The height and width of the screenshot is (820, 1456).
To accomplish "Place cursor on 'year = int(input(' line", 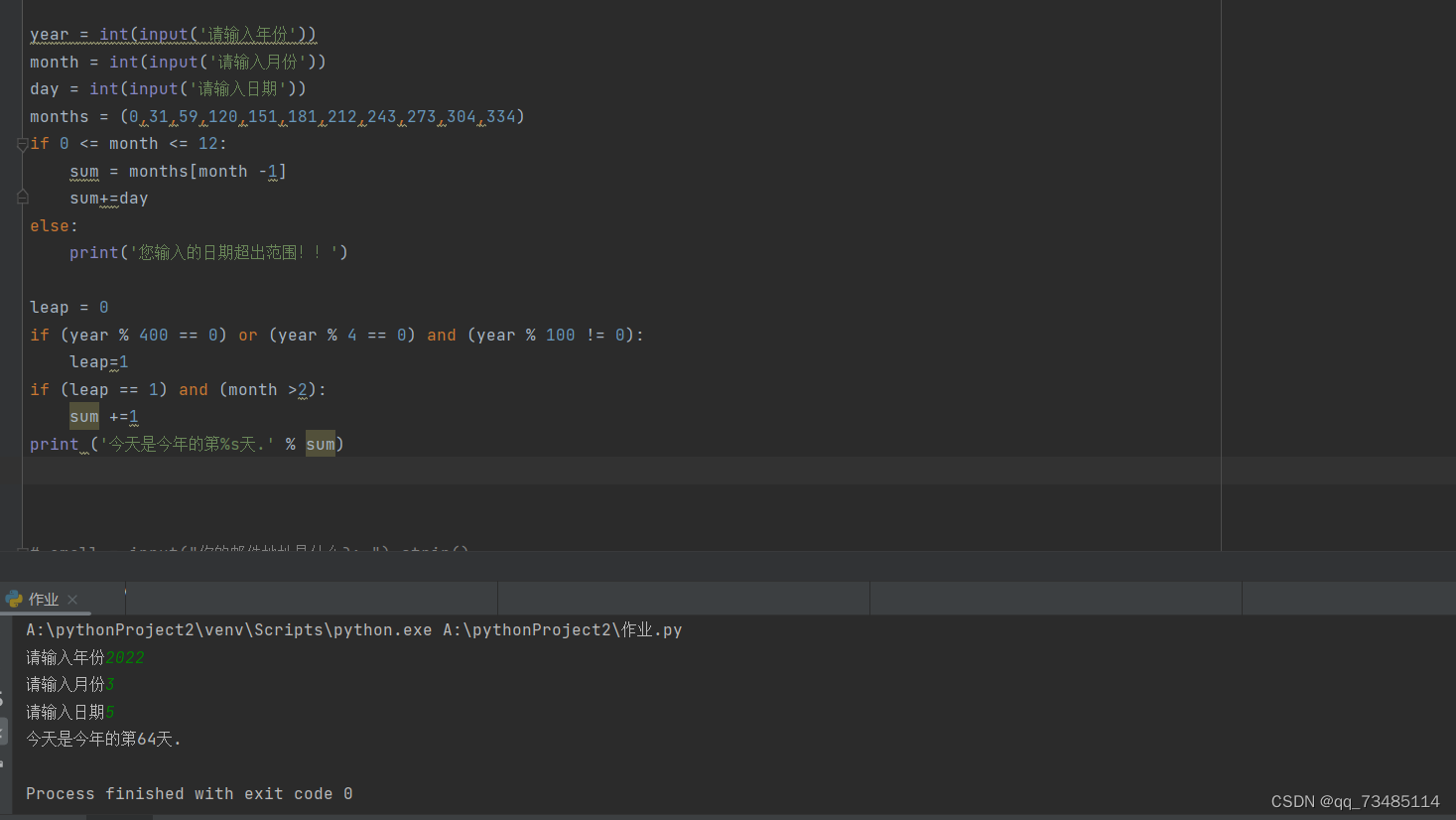I will click(x=173, y=35).
